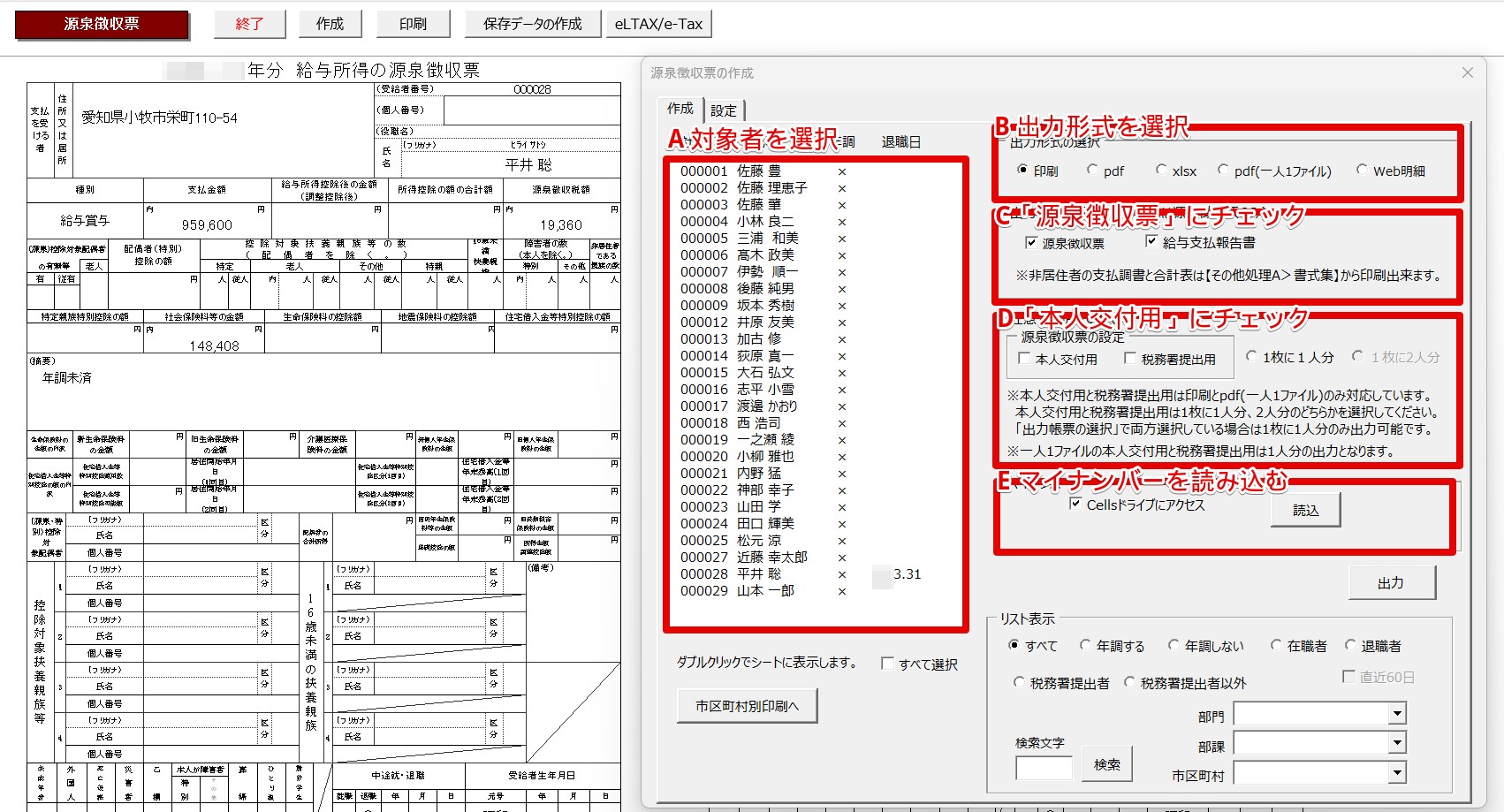Close the 源泉徴収票の作成 dialog
Screen dimensions: 1504x812
(x=1467, y=72)
